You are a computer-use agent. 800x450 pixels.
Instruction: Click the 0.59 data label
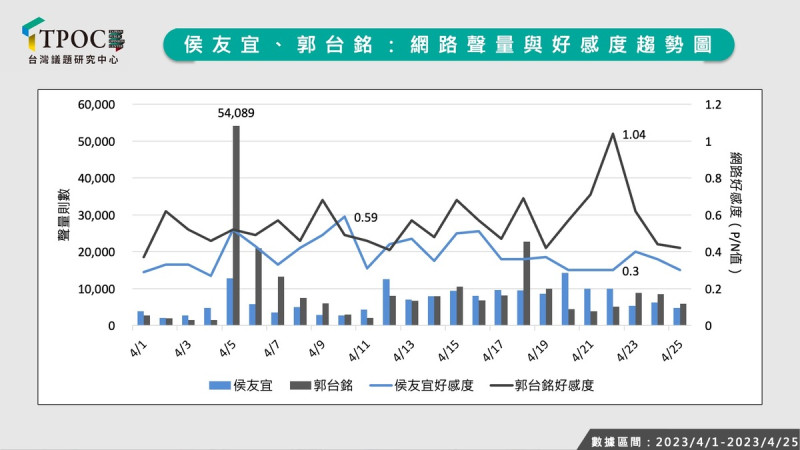click(x=366, y=218)
